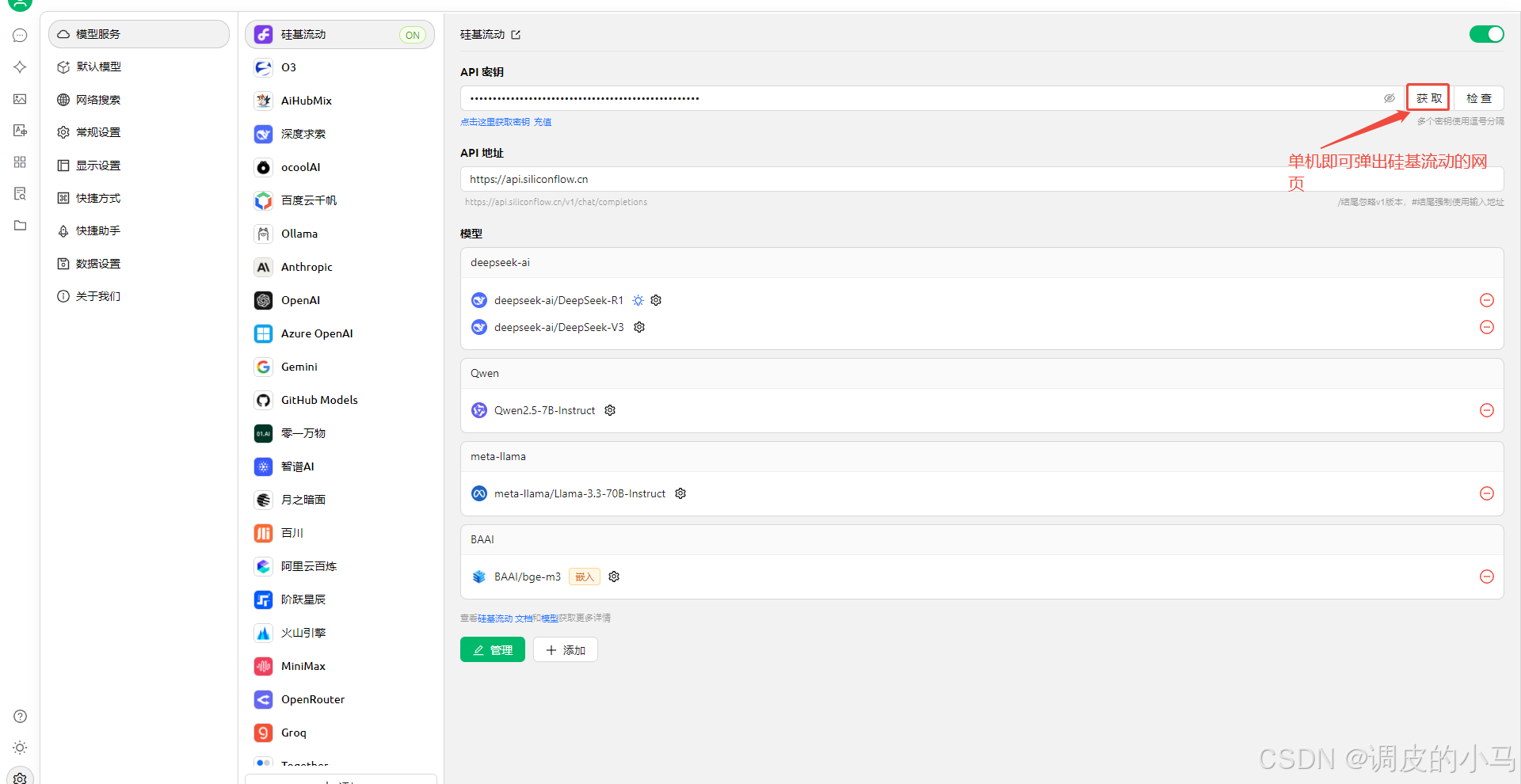Click the green 管理 button
The image size is (1521, 784).
tap(492, 649)
